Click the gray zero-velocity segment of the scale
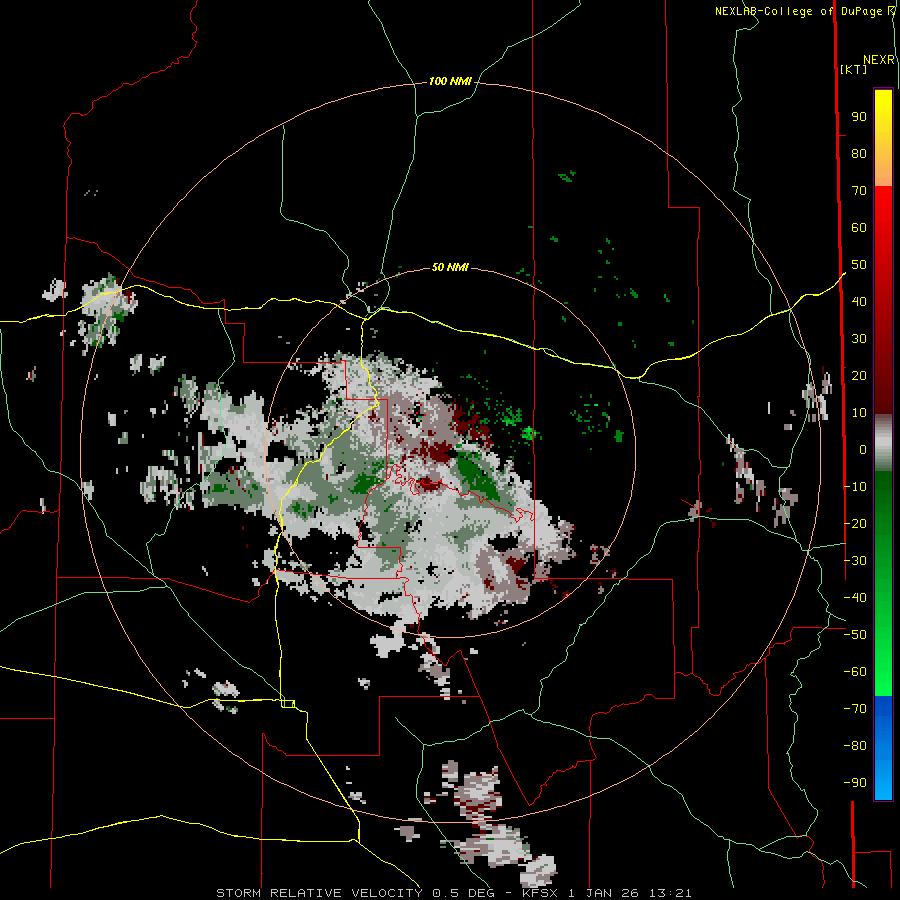 (x=883, y=443)
